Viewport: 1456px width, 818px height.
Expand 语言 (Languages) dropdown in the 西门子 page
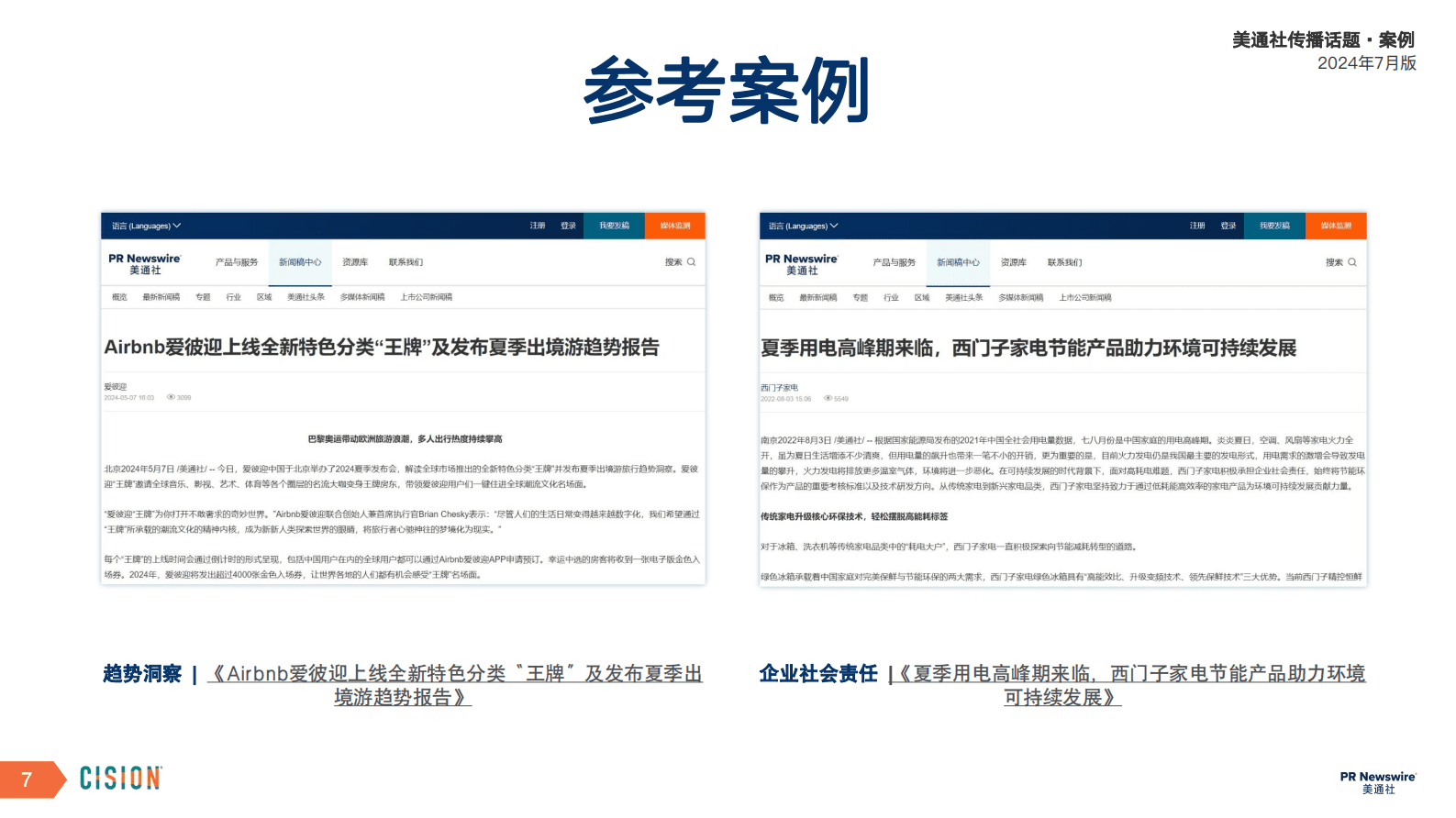[x=804, y=226]
